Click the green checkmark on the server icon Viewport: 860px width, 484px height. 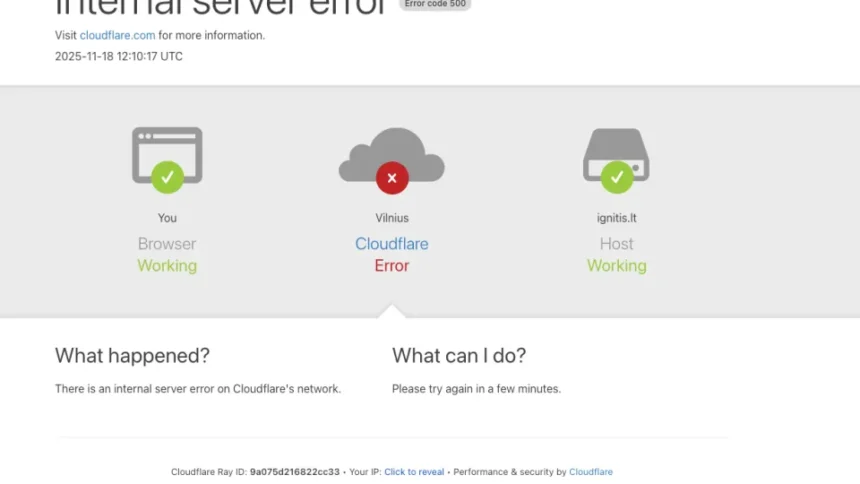point(616,178)
